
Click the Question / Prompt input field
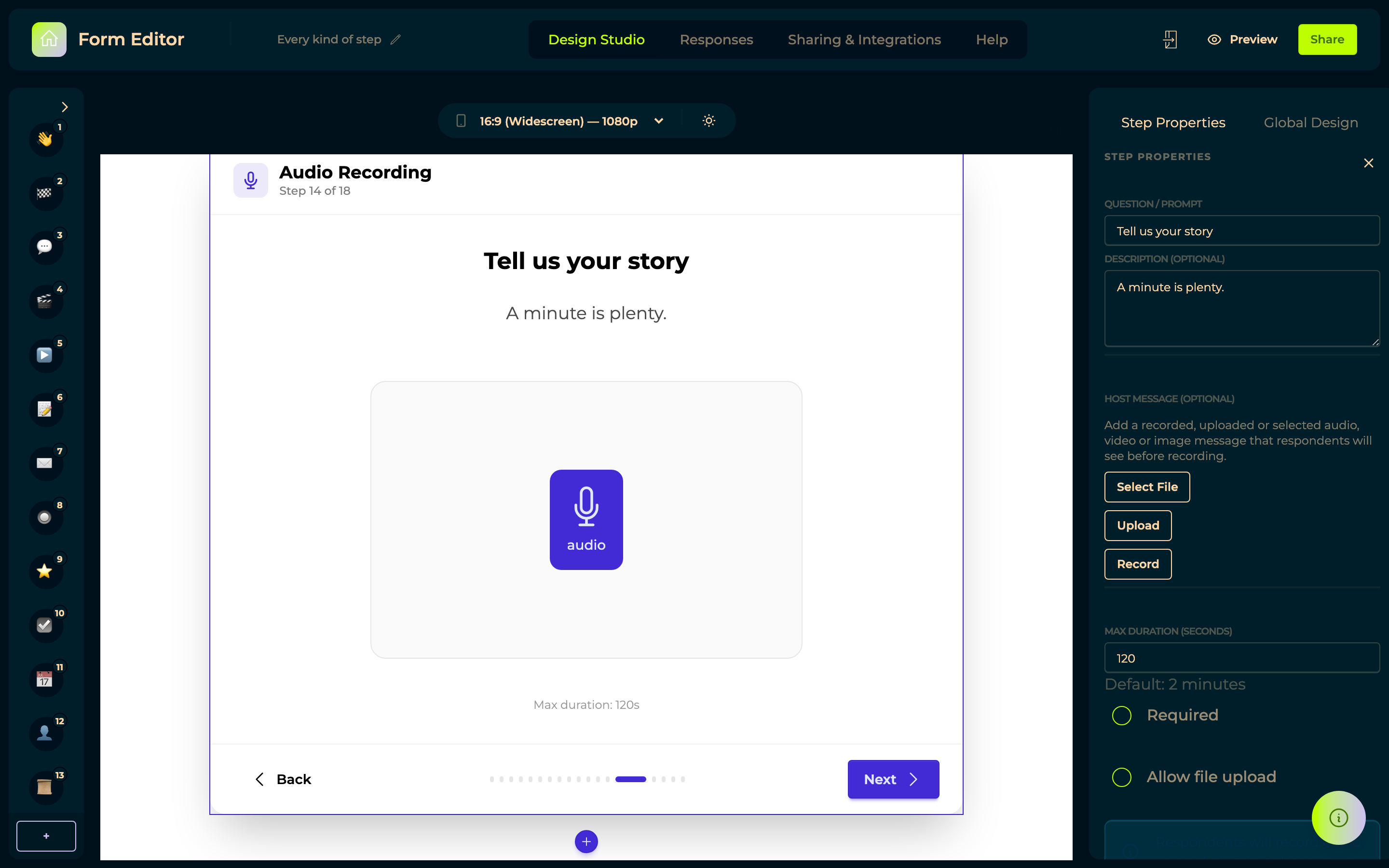1241,231
